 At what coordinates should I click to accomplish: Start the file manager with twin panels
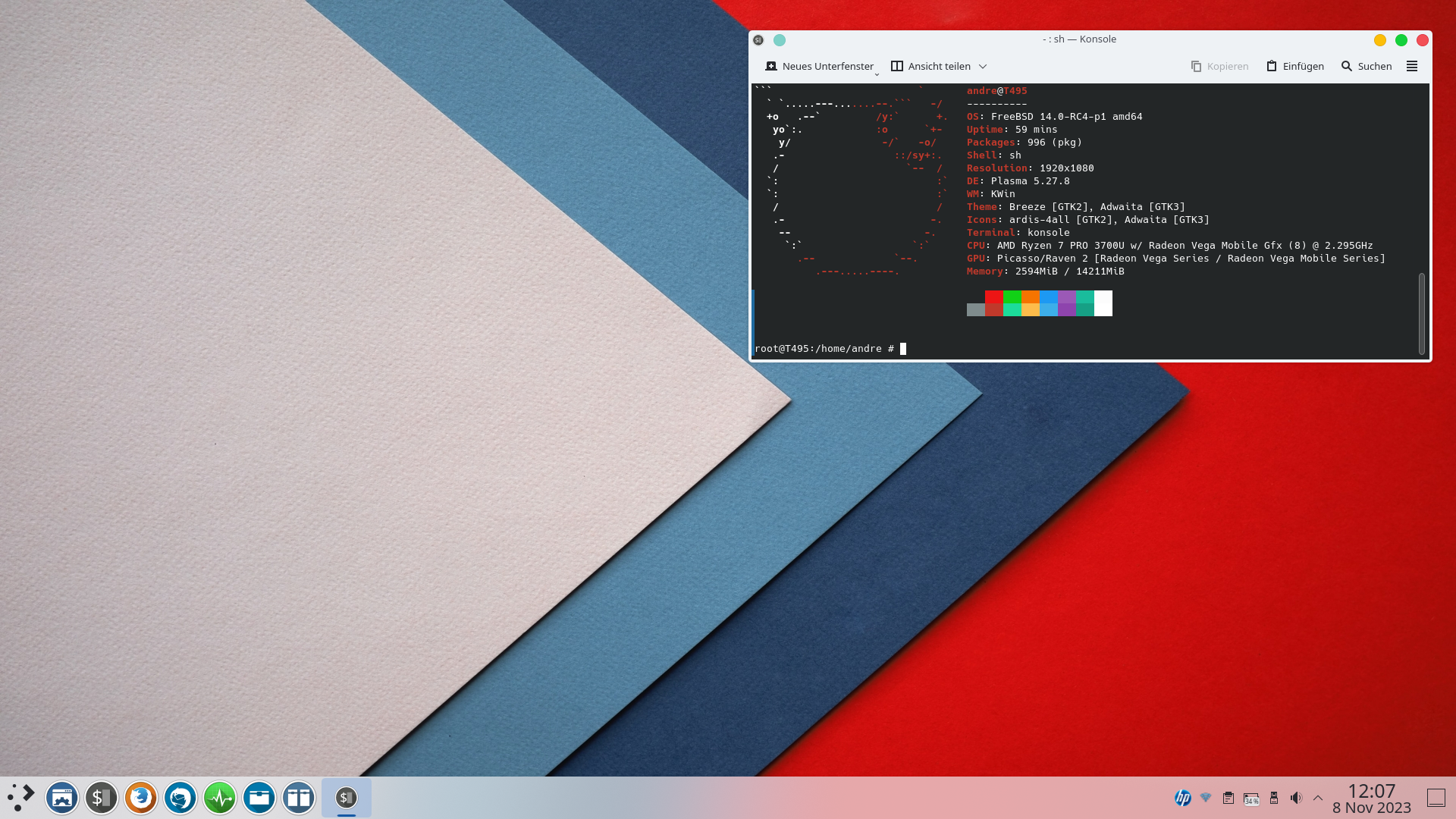click(x=298, y=798)
